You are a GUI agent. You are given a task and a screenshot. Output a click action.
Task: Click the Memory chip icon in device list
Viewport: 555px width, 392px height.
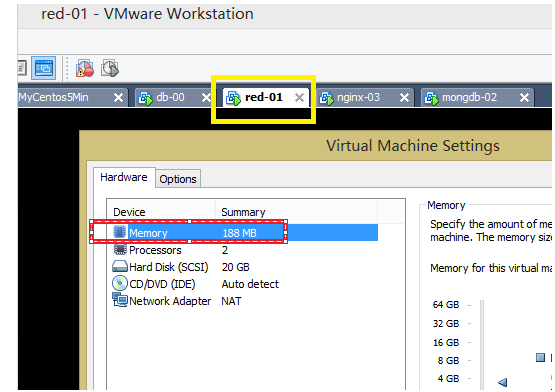(x=120, y=232)
